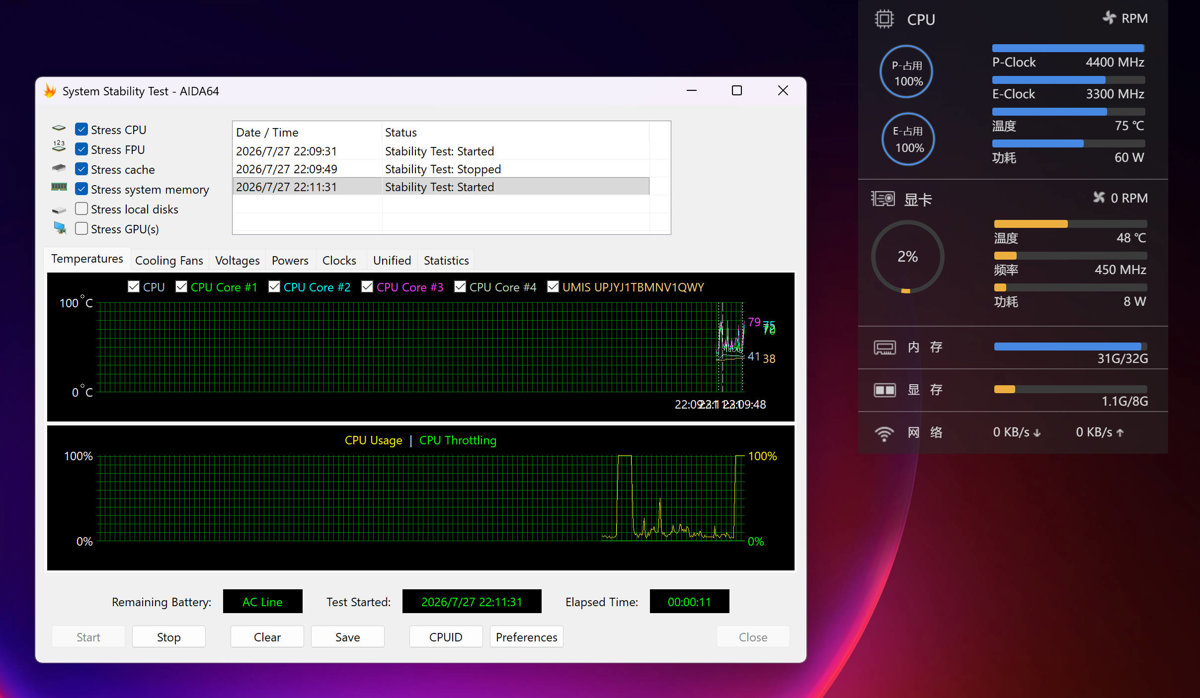The image size is (1200, 698).
Task: Click the CPU chip icon in monitor widget
Action: click(884, 19)
